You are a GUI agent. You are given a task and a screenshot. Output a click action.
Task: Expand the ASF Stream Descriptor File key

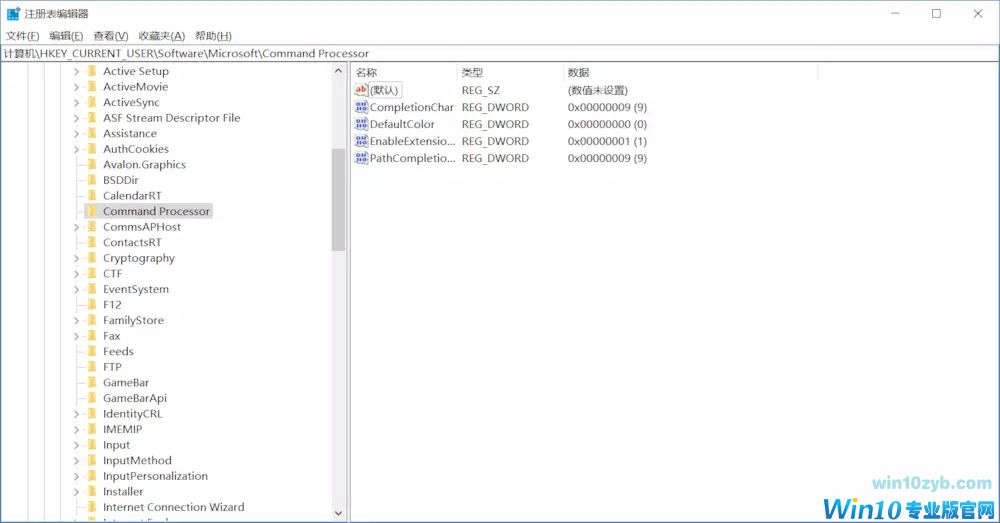pos(77,118)
